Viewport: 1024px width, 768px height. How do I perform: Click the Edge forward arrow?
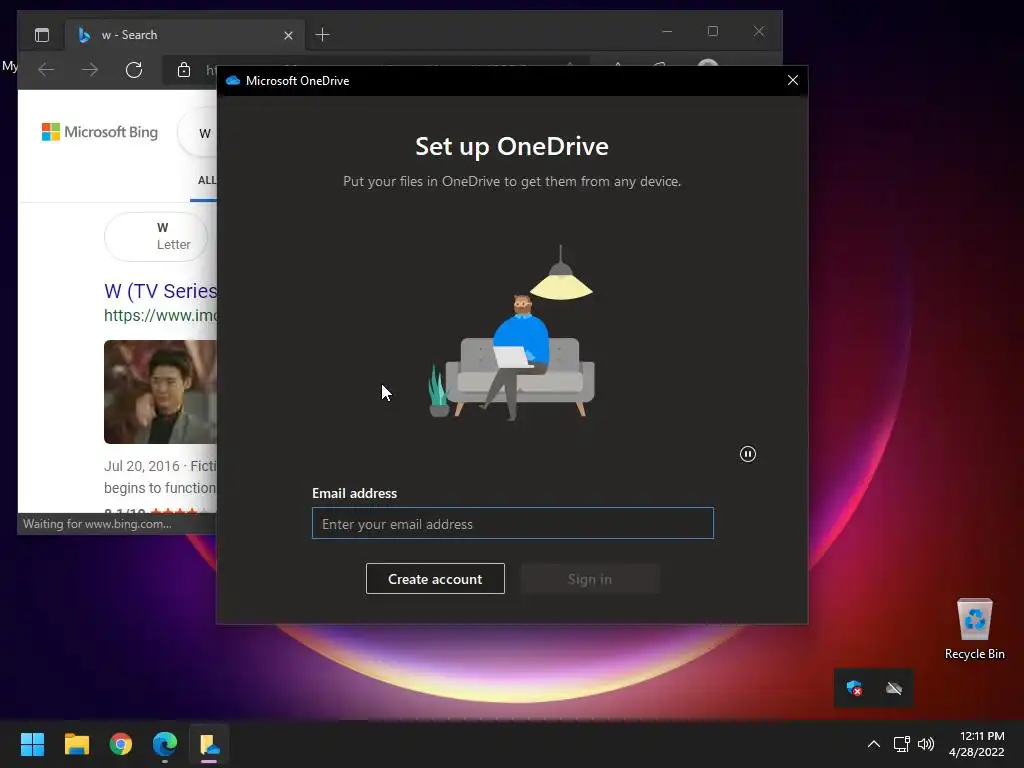pyautogui.click(x=90, y=69)
